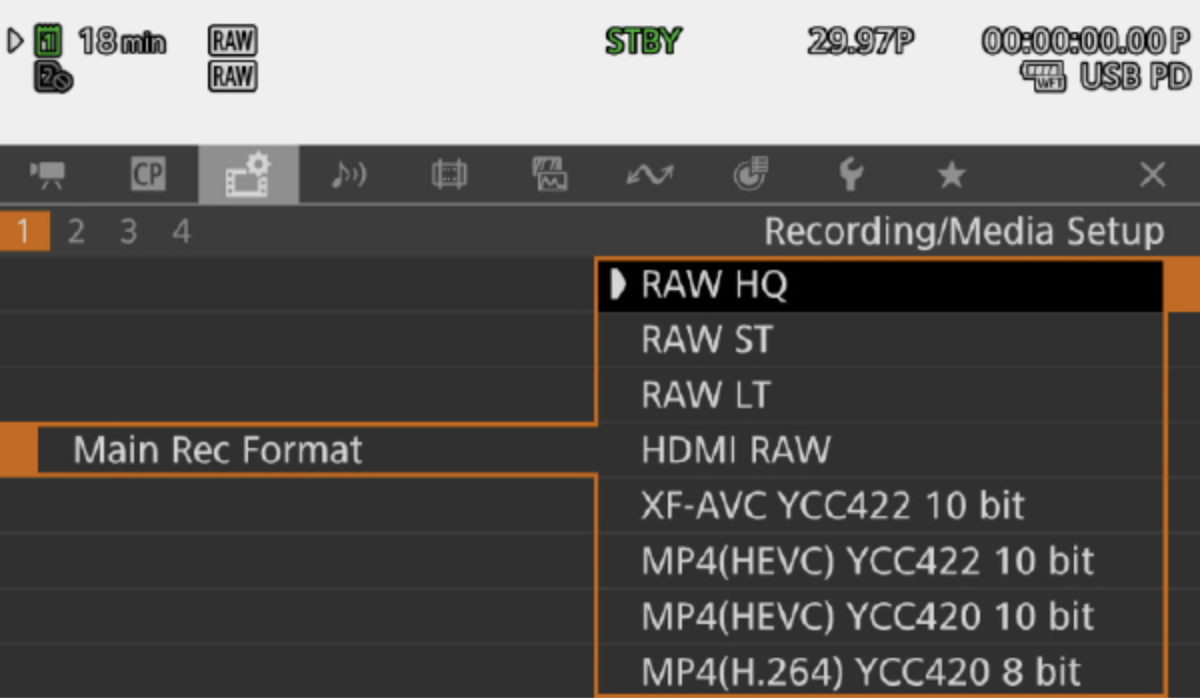Open the Assistance Functions menu icon
1200x698 pixels.
(550, 176)
